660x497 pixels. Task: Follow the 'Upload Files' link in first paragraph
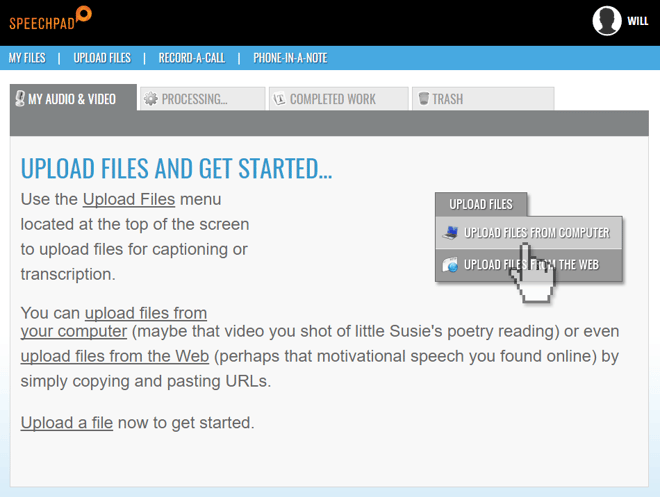pos(129,199)
